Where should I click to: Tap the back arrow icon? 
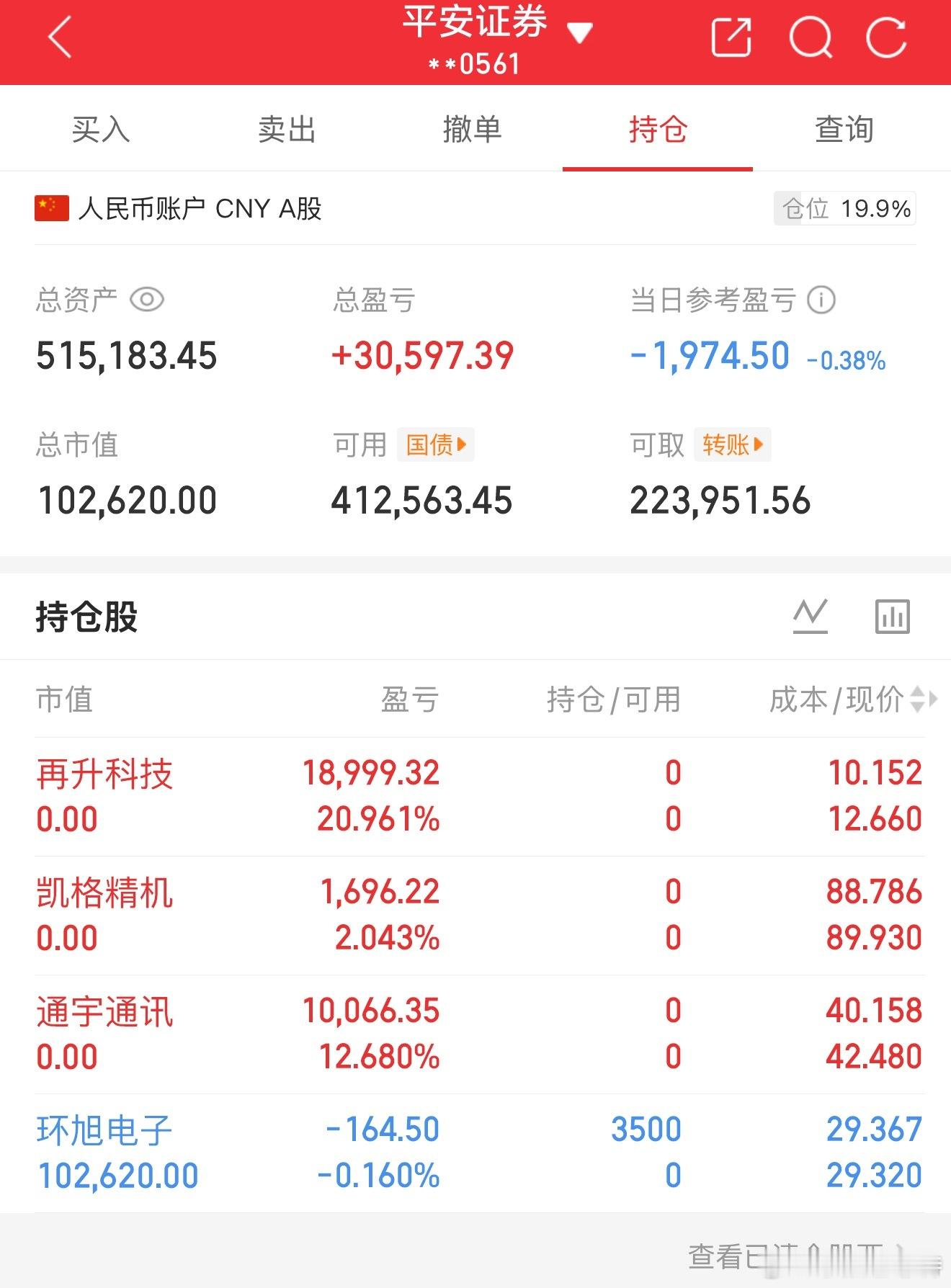tap(60, 37)
